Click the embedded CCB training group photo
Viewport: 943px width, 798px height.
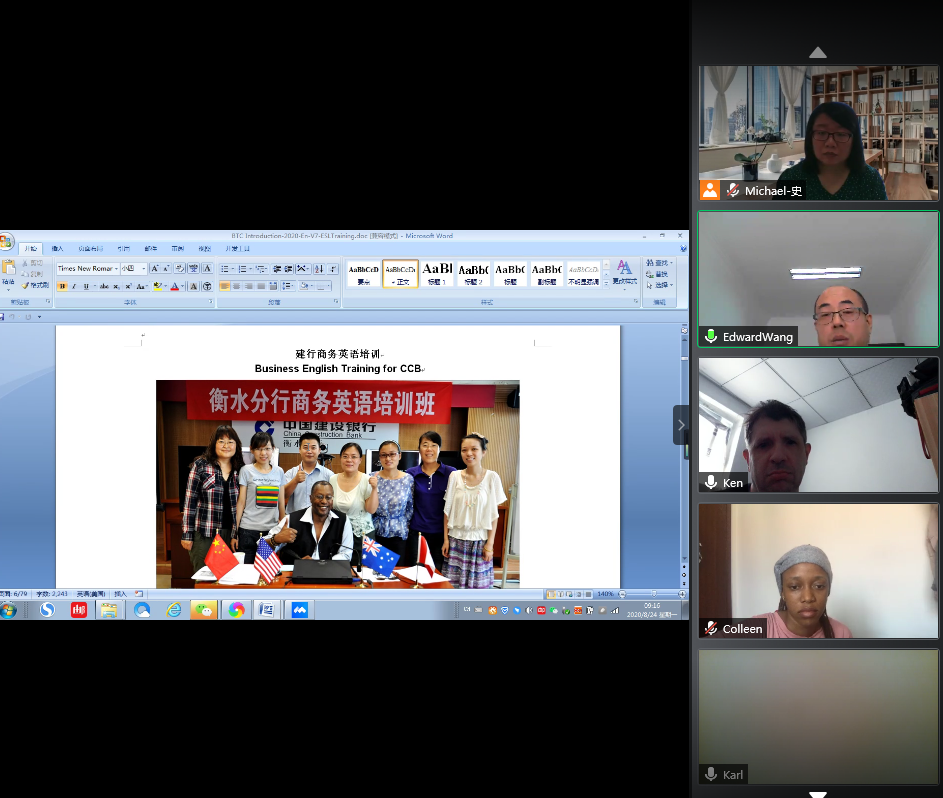point(338,484)
